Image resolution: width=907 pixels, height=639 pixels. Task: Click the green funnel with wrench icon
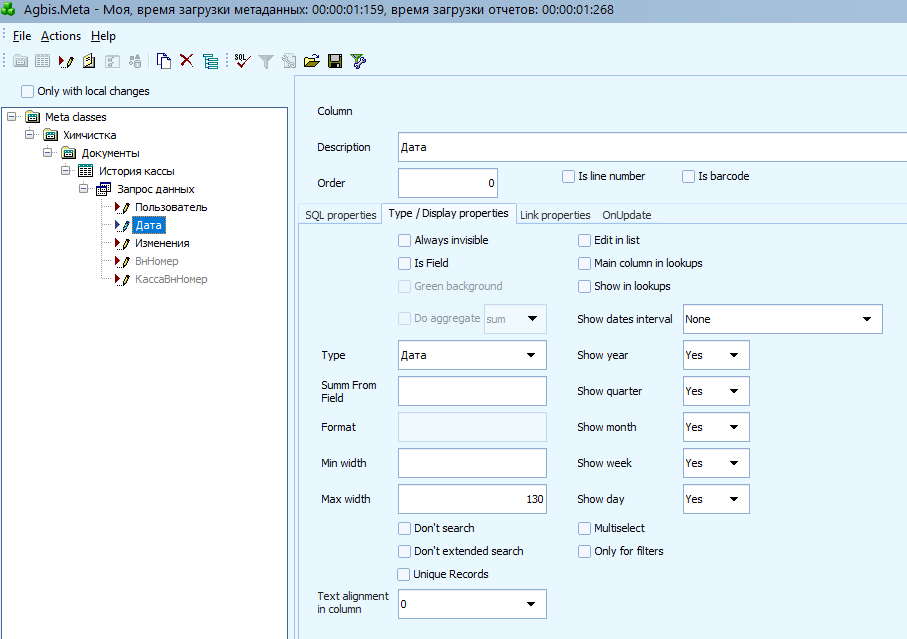pyautogui.click(x=358, y=61)
